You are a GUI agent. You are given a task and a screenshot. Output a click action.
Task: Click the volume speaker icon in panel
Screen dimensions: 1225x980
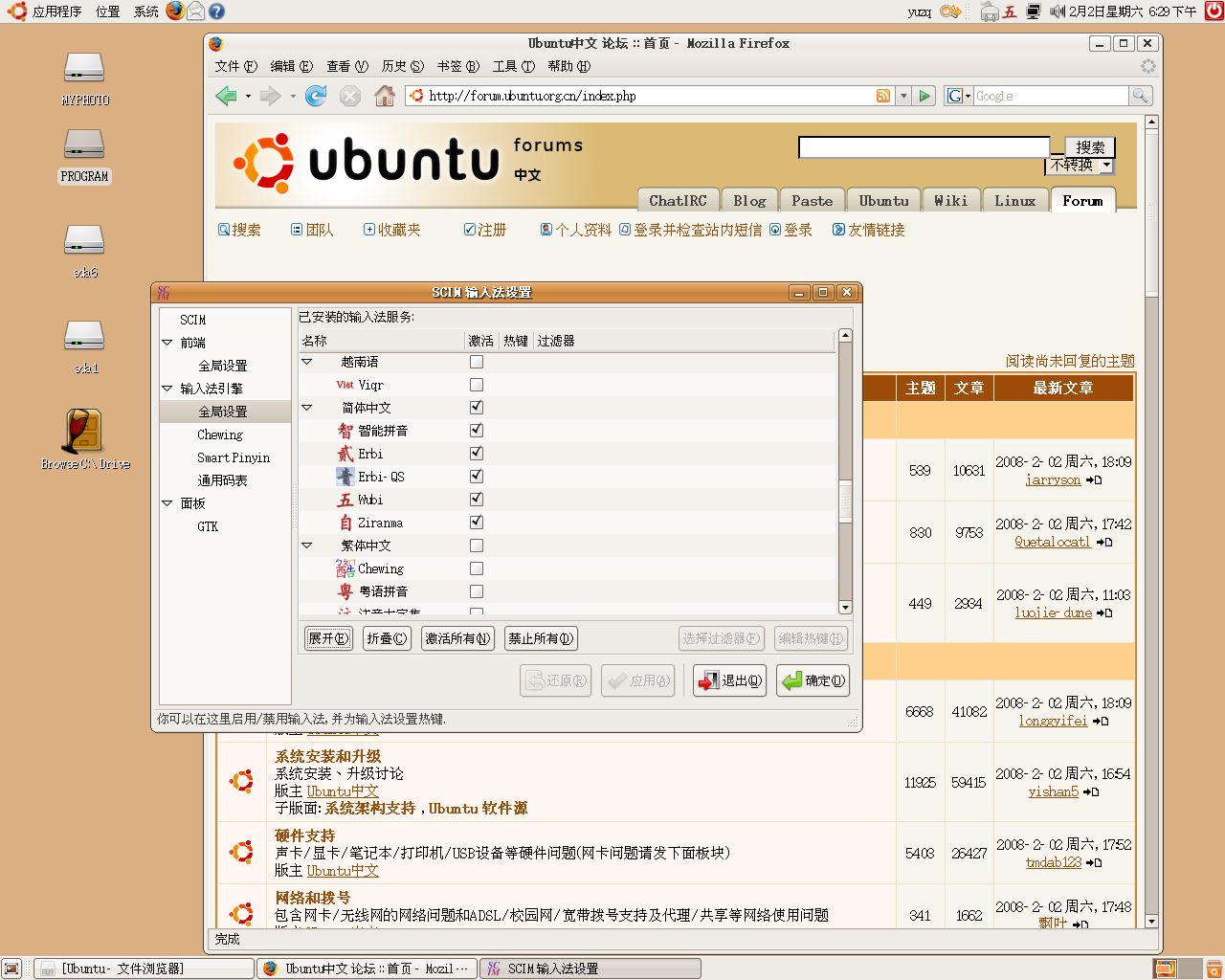(1057, 11)
